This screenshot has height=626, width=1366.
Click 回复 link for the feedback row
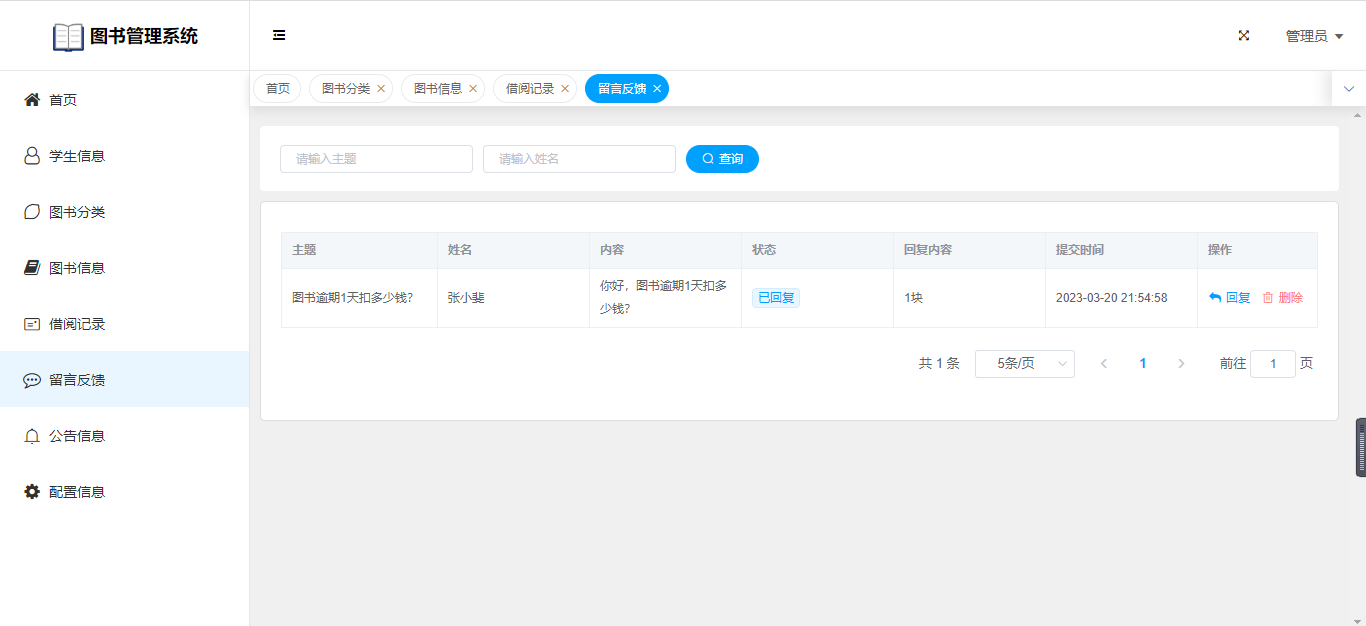click(1230, 298)
